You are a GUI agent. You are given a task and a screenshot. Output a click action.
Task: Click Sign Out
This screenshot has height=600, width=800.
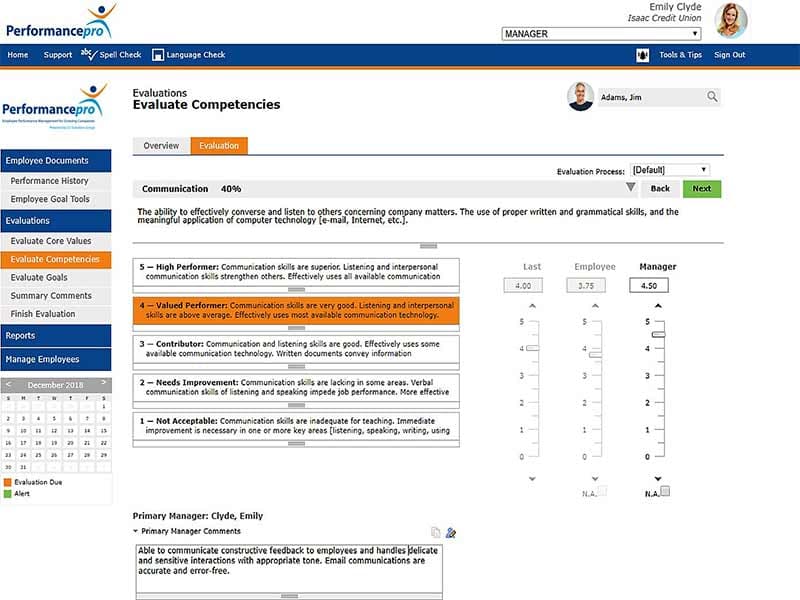pos(730,55)
